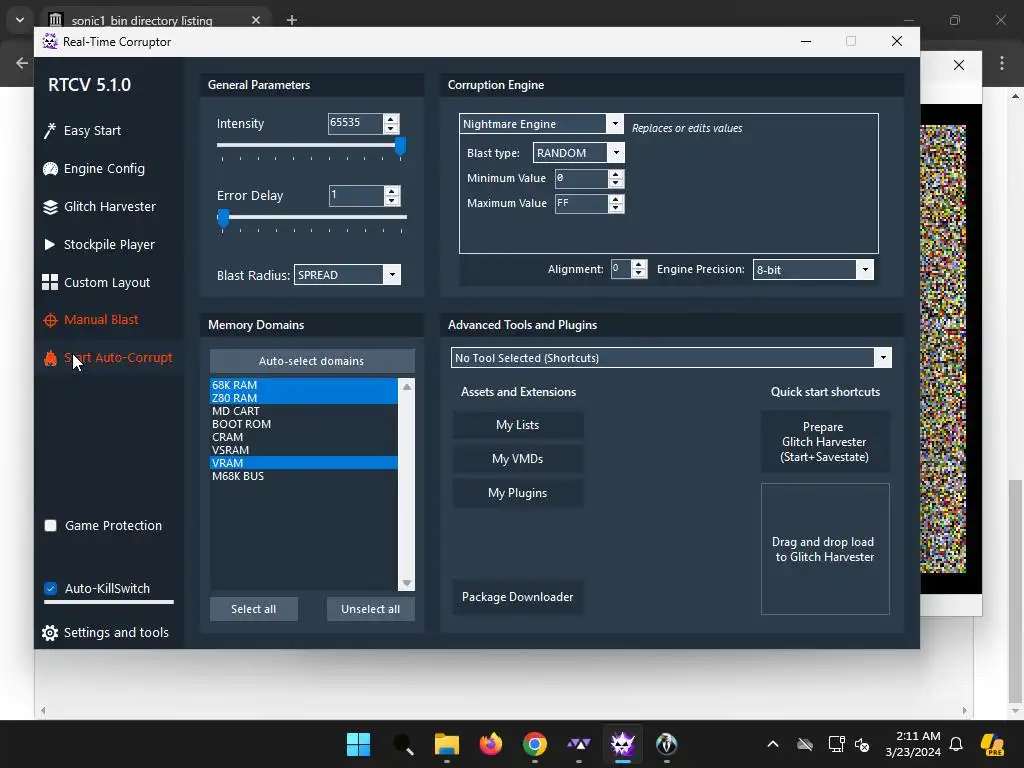Decrease Error Delay with down arrow
Viewport: 1024px width, 768px height.
[x=392, y=200]
